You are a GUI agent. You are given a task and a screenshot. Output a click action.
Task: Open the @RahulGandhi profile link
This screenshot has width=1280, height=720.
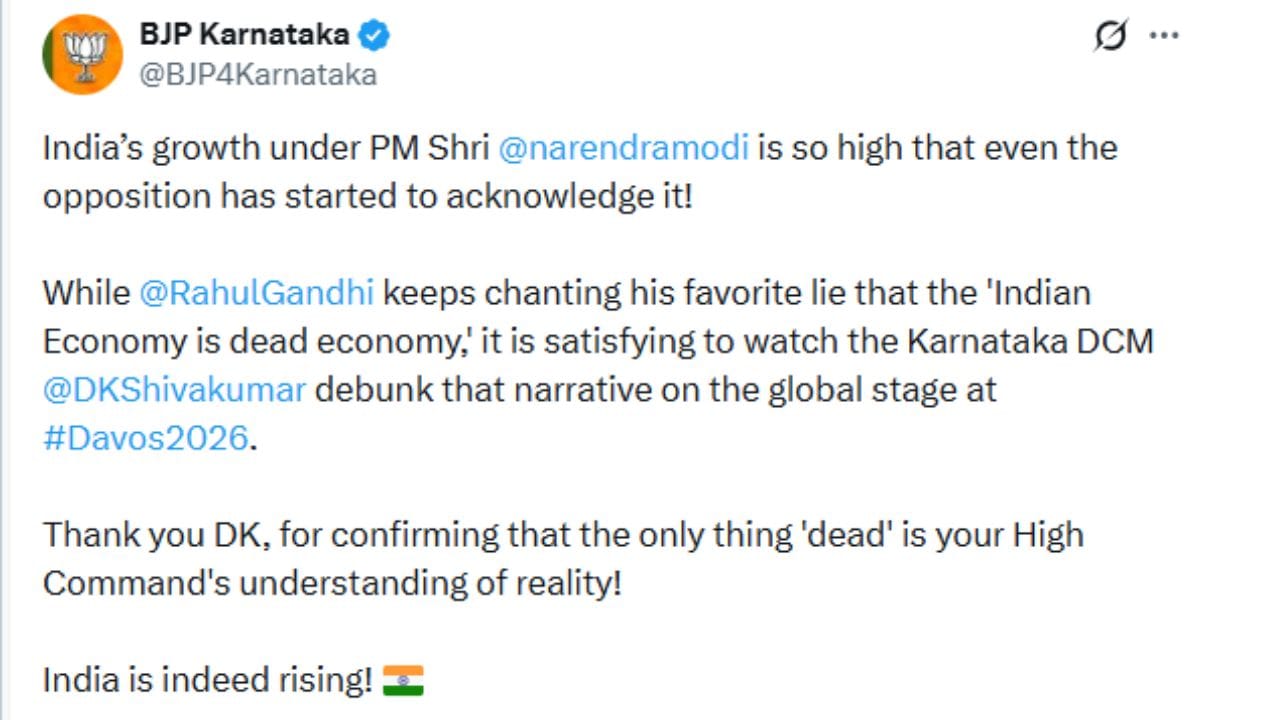[257, 292]
